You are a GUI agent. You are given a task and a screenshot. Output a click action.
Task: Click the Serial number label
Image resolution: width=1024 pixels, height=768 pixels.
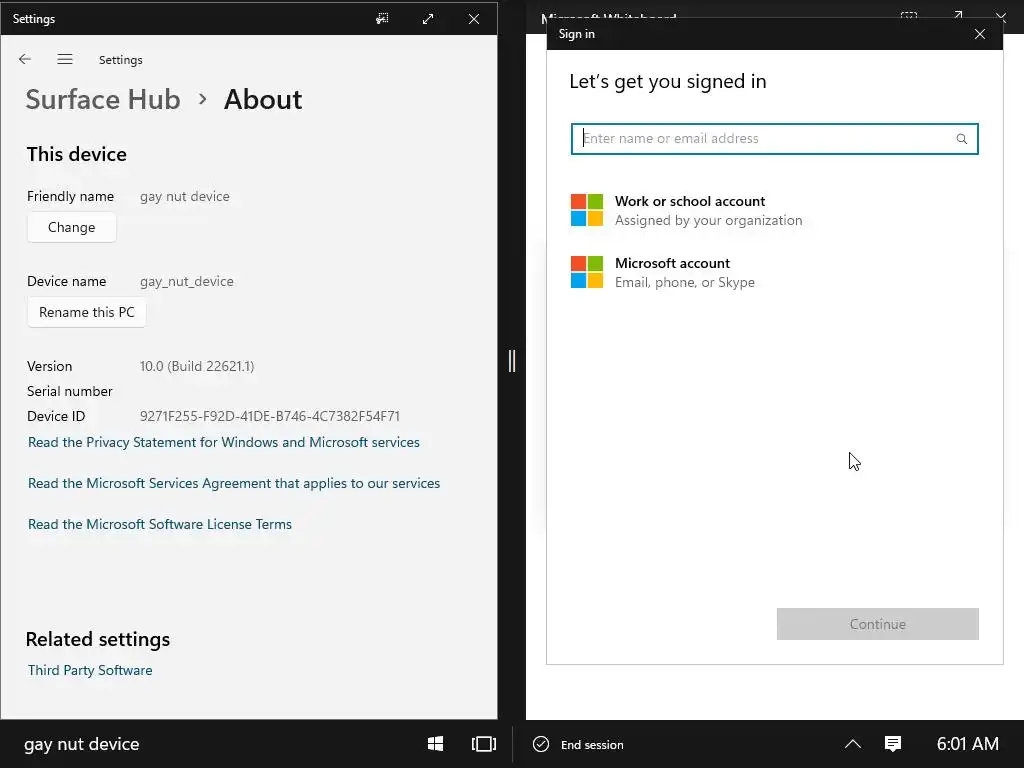tap(70, 391)
